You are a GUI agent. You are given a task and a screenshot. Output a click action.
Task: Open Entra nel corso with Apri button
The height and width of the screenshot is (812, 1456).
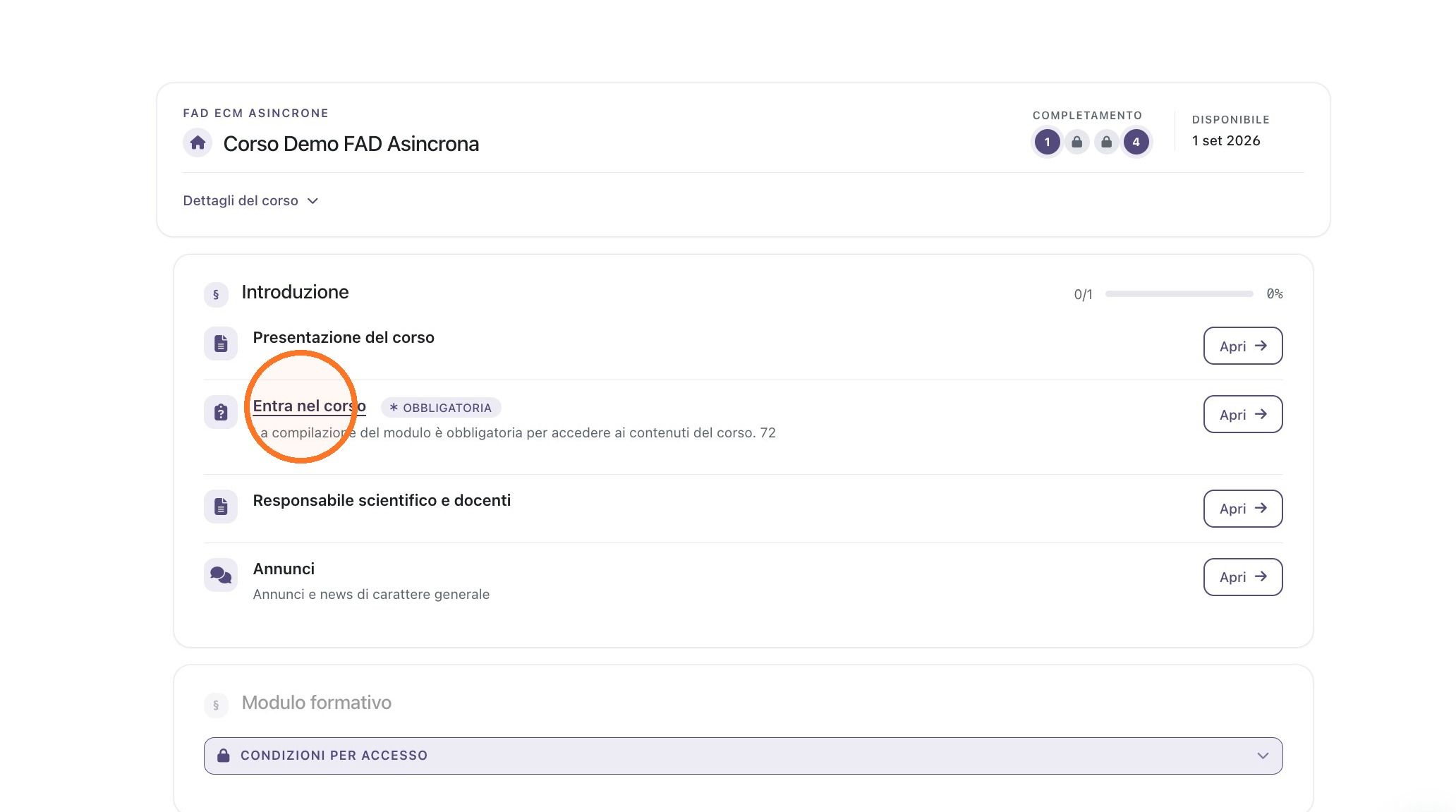[1242, 414]
